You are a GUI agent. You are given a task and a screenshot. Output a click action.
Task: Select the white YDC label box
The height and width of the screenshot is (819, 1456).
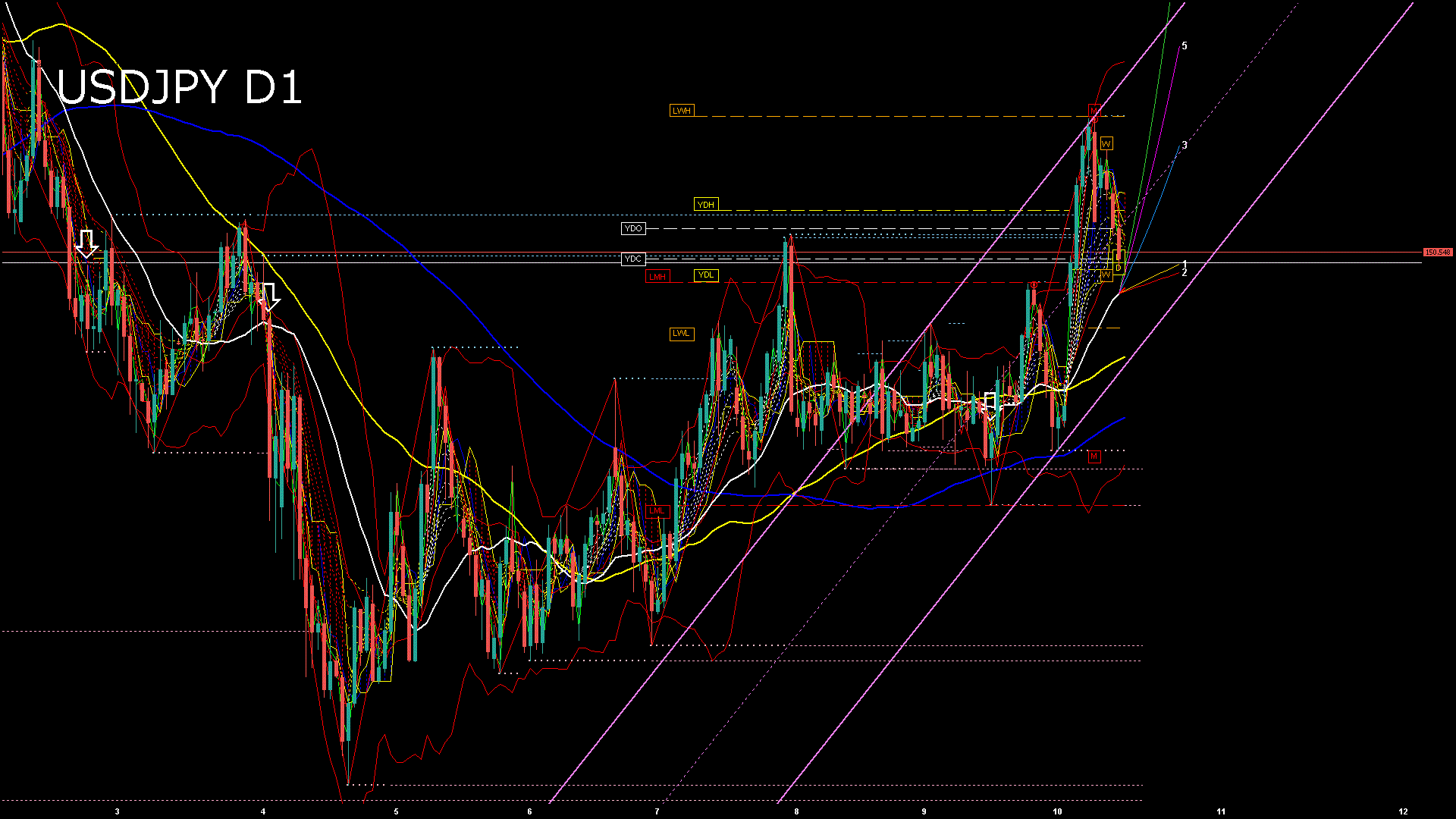pos(632,259)
